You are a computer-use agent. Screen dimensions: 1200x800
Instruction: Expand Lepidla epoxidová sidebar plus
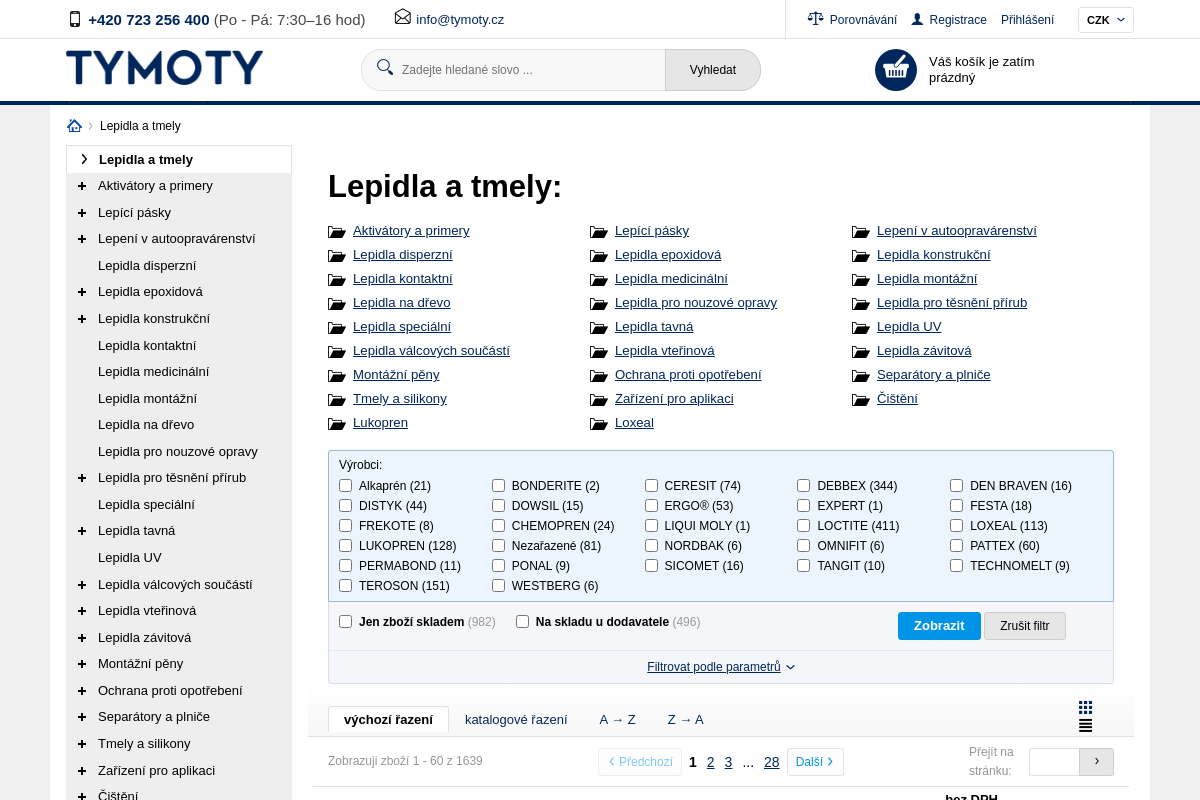82,292
